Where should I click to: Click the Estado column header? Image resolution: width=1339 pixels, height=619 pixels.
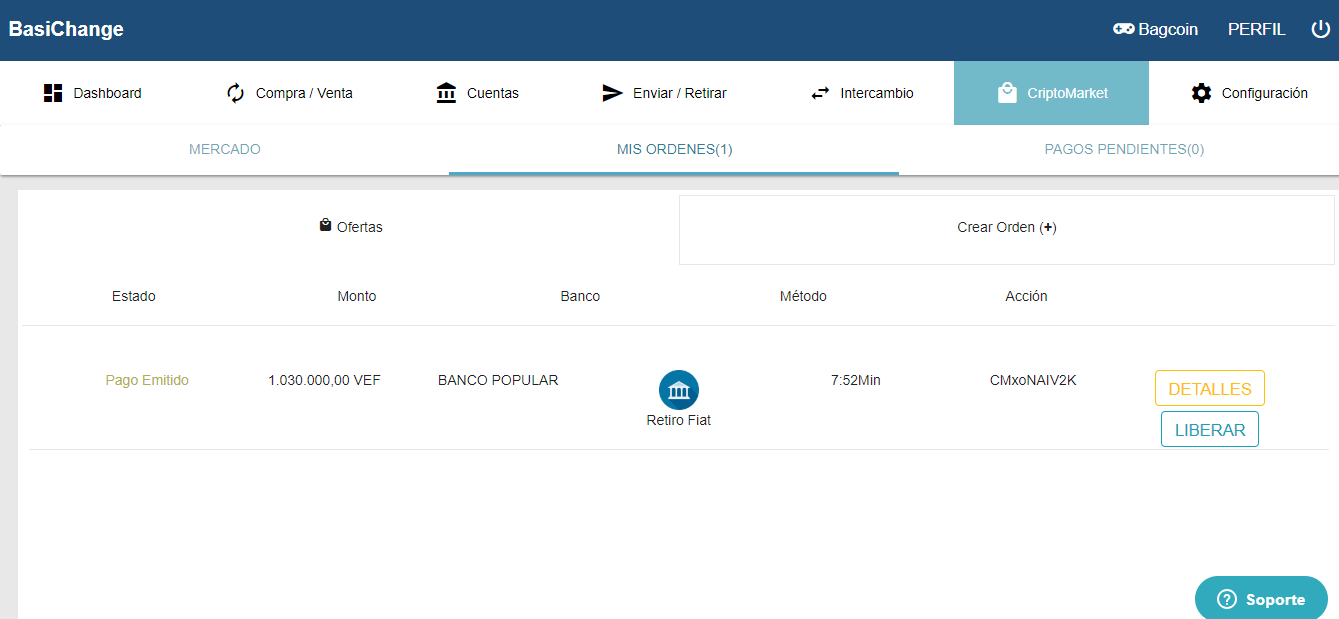[x=134, y=296]
